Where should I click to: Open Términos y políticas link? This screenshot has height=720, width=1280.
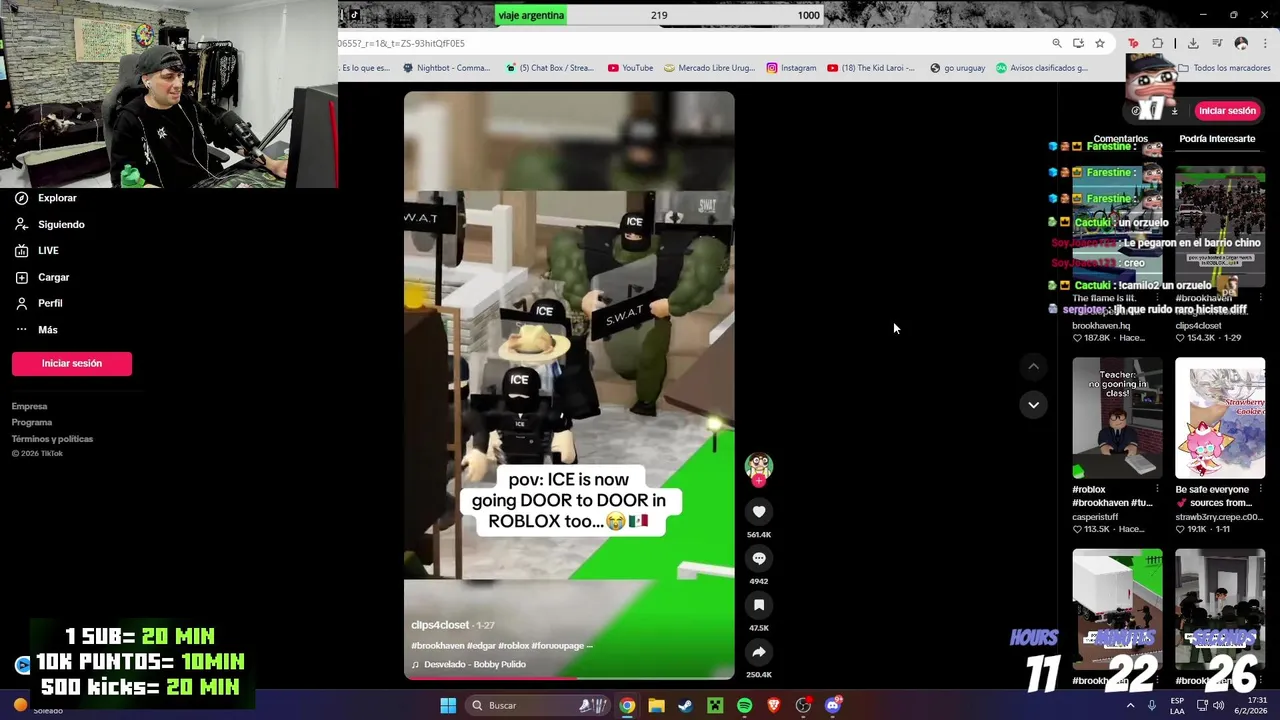52,439
